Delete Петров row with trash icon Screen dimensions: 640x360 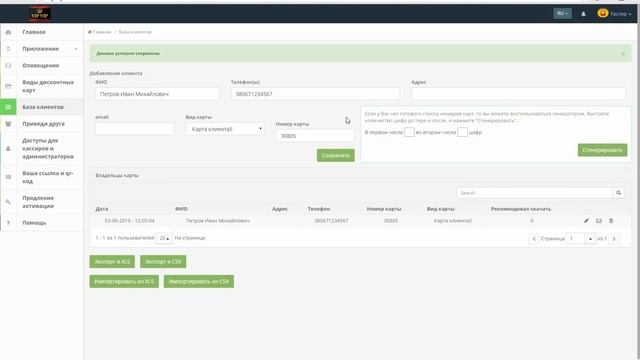611,220
